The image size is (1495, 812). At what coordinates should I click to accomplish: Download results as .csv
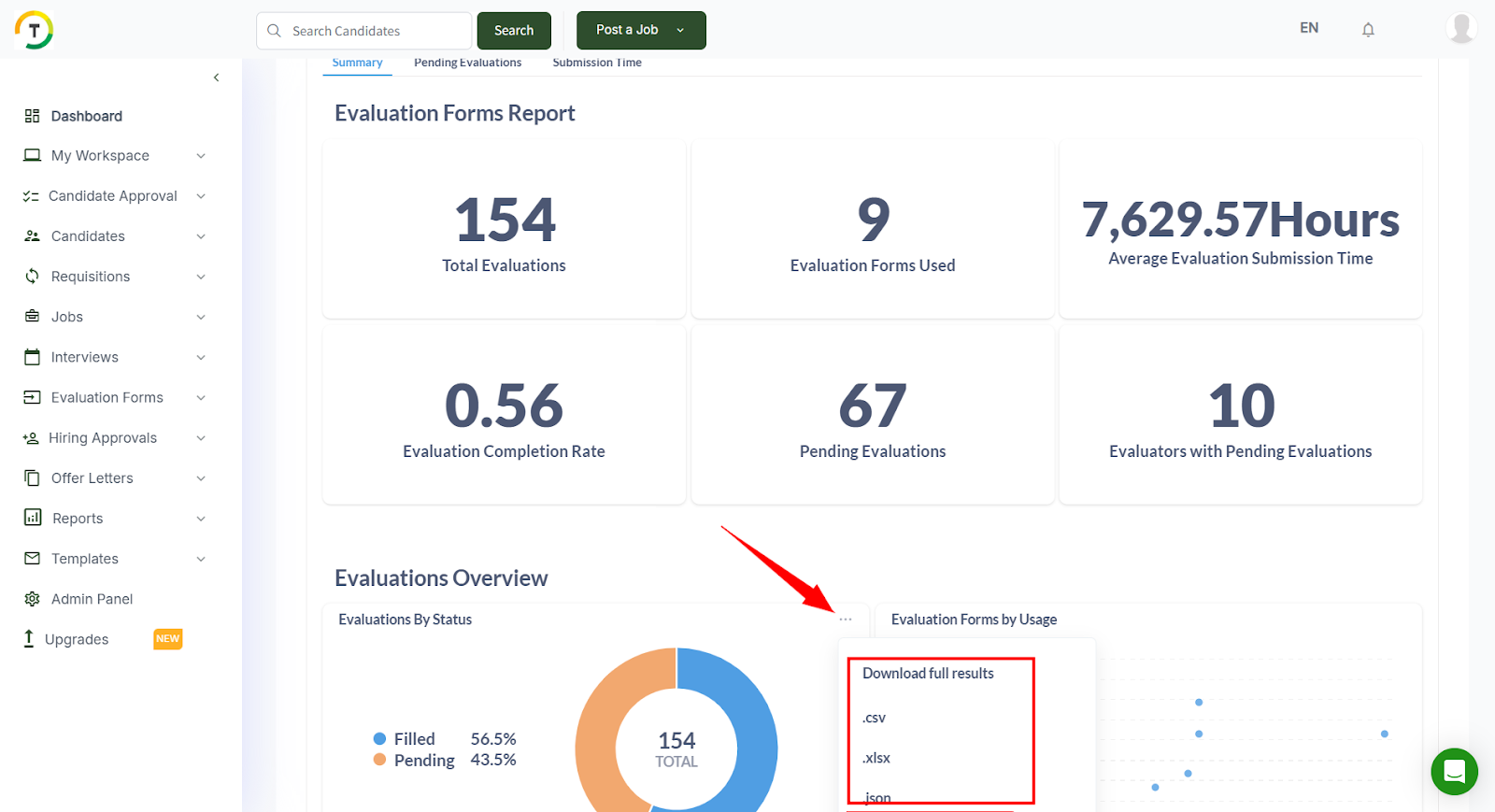[874, 718]
